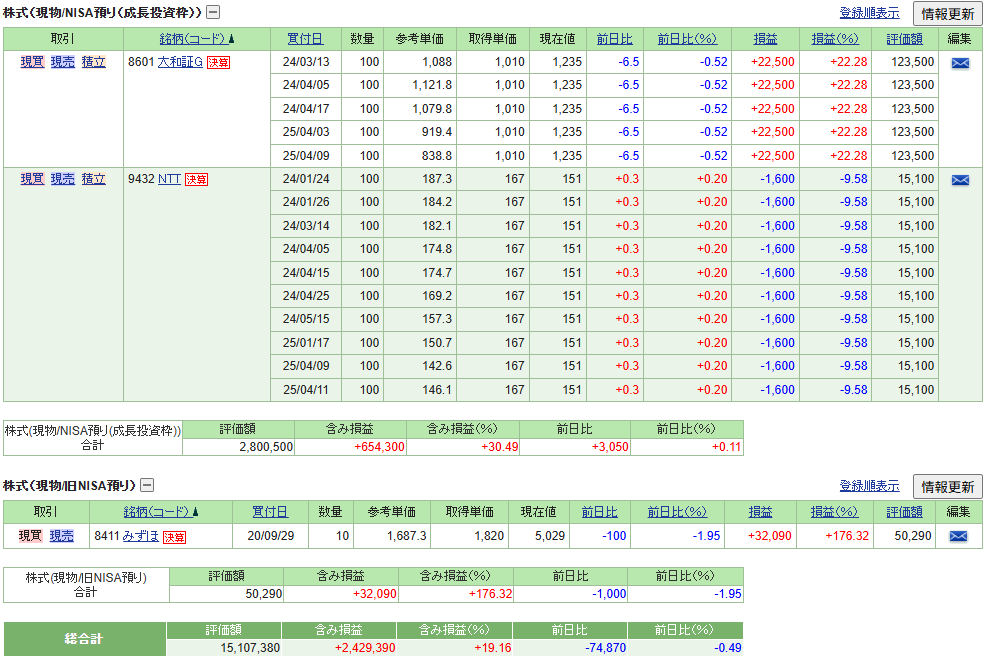Screen dimensions: 985x657
Task: Sort 旧NISA table by 損益
Action: click(760, 512)
